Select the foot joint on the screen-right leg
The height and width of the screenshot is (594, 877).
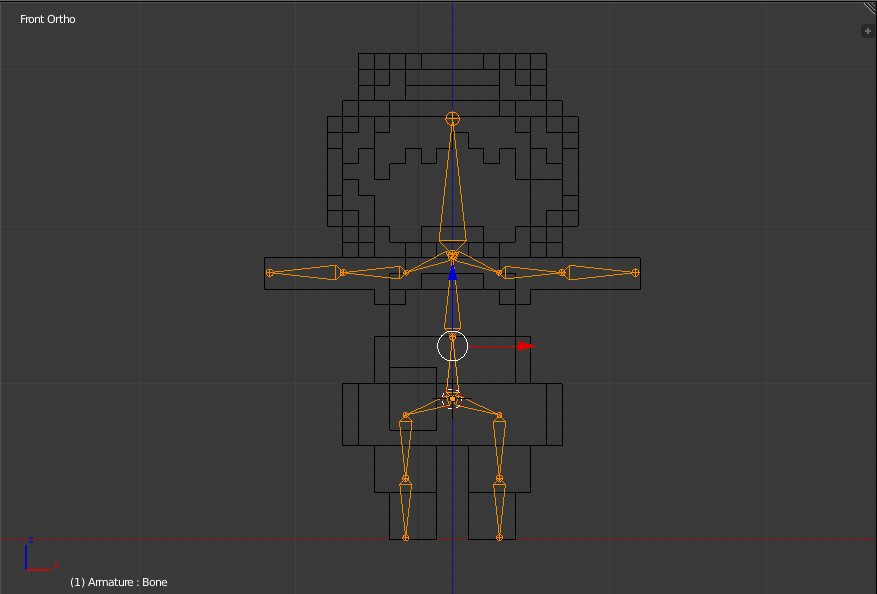(499, 538)
